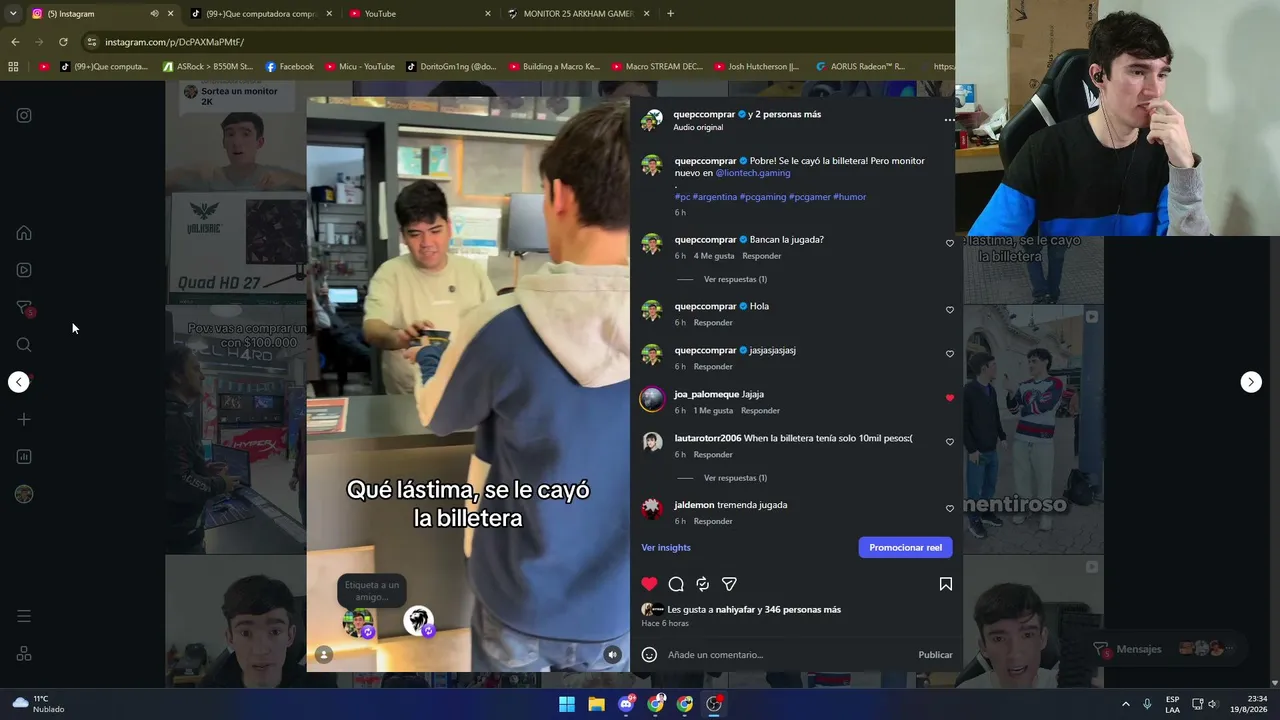Go to the next post

coord(1251,382)
